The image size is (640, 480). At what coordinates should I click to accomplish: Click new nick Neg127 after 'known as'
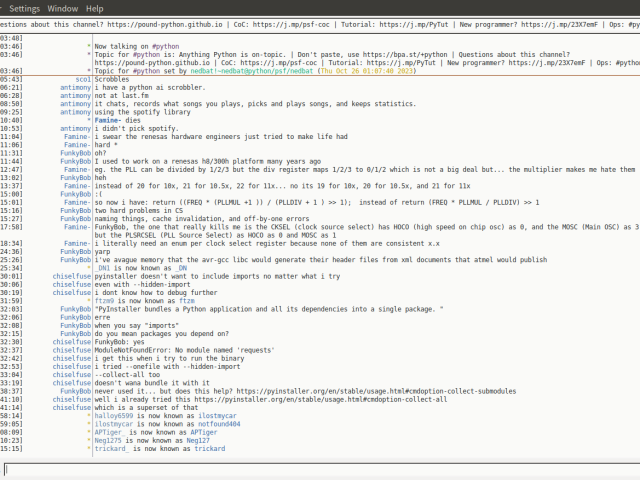tap(198, 440)
